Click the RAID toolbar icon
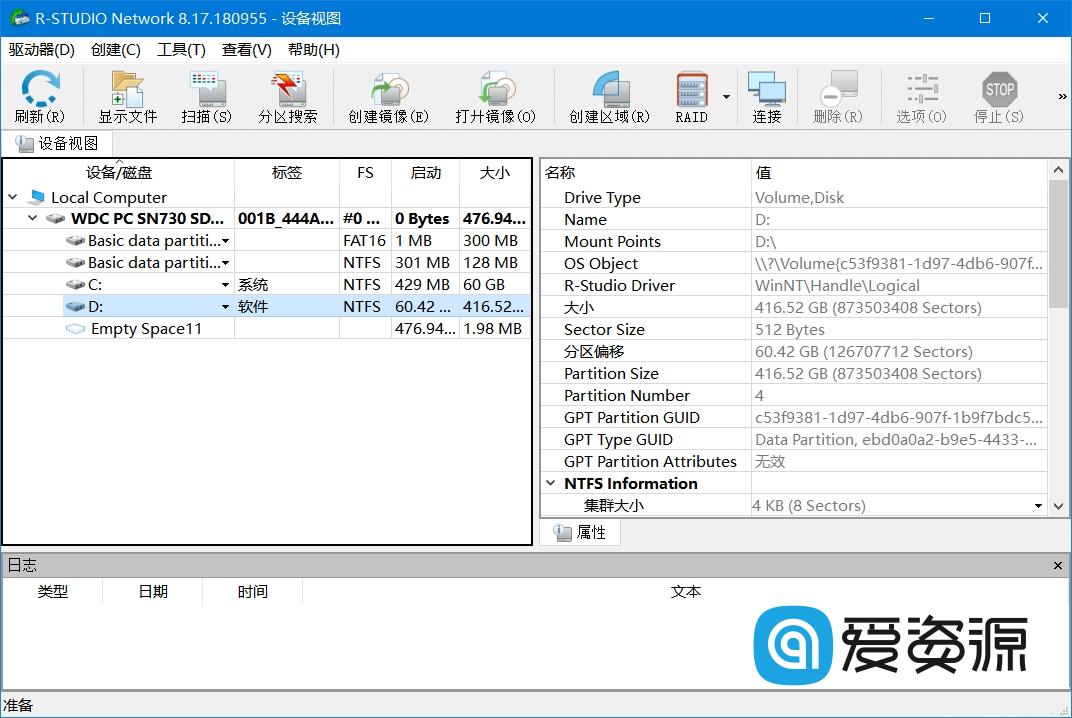This screenshot has height=718, width=1072. 690,97
